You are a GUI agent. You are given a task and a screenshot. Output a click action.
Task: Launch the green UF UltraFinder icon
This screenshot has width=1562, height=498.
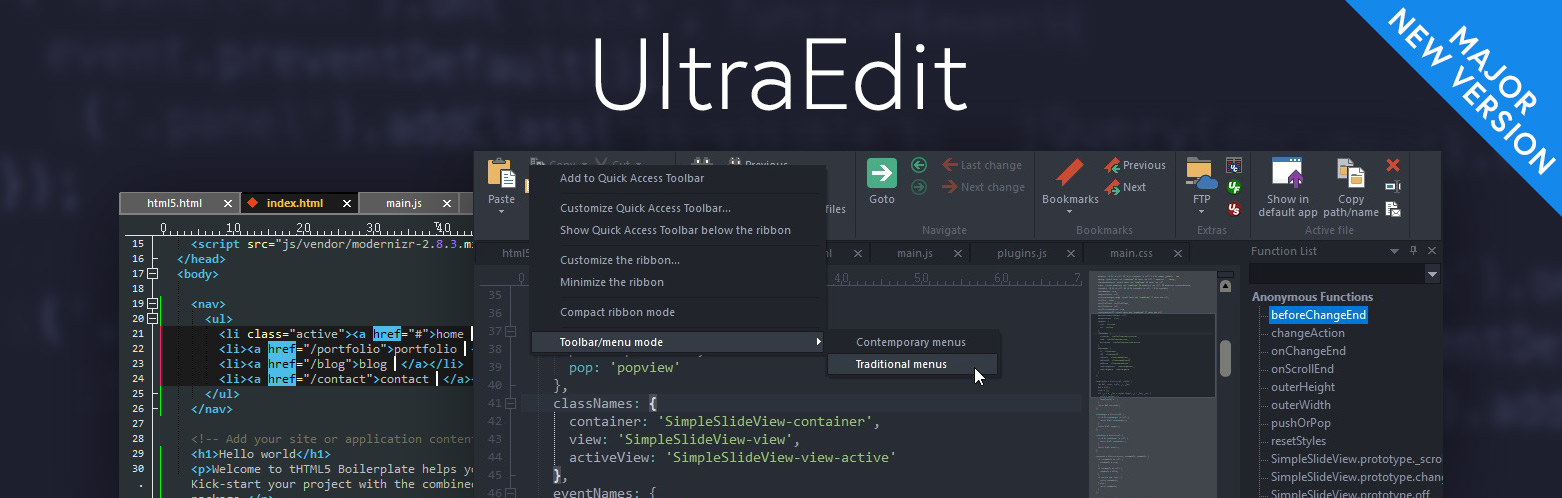pyautogui.click(x=1234, y=187)
